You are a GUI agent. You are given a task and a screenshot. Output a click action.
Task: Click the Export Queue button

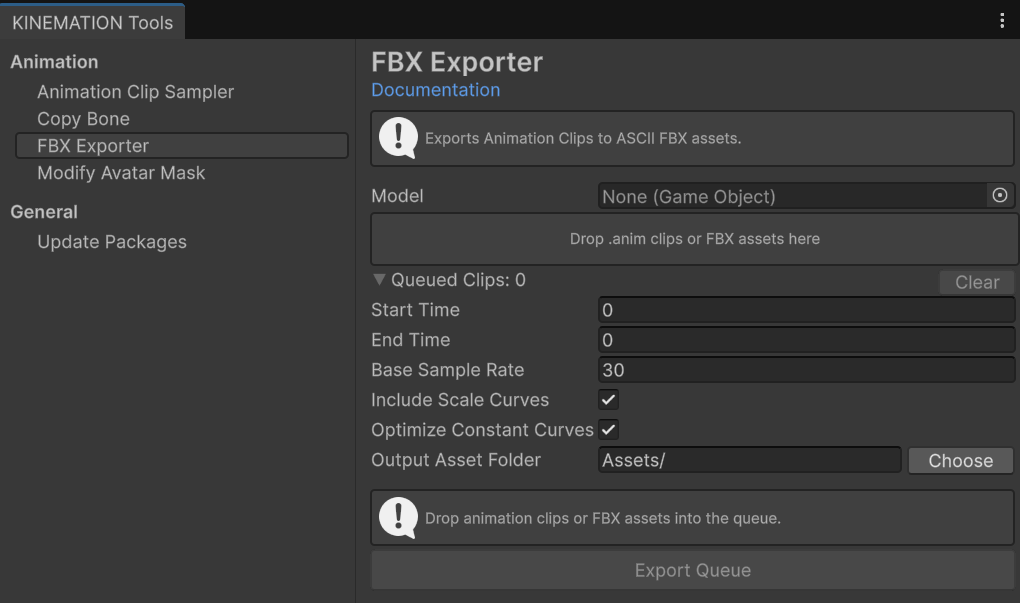[693, 570]
